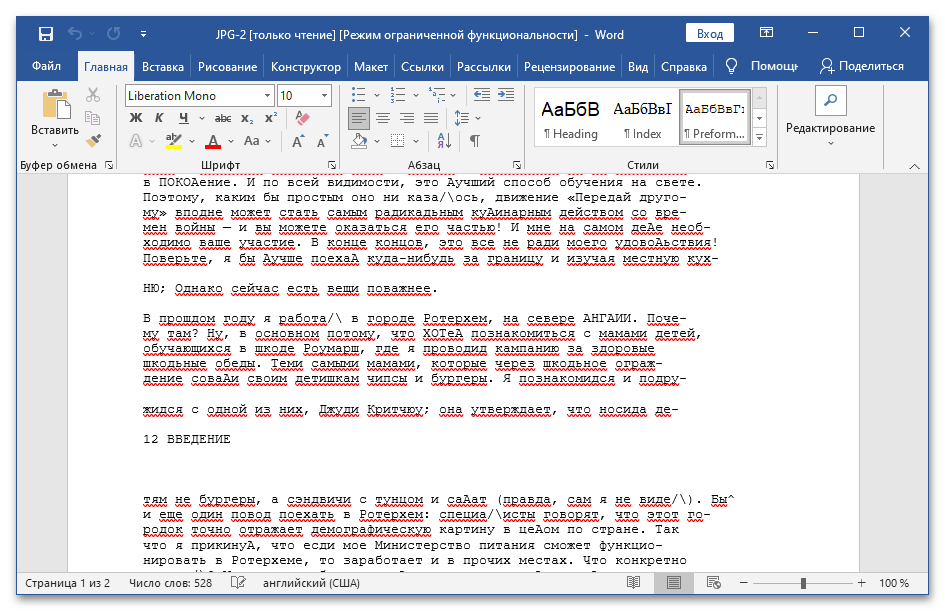The image size is (945, 611).
Task: Decrease the font size with the small A
Action: (322, 141)
